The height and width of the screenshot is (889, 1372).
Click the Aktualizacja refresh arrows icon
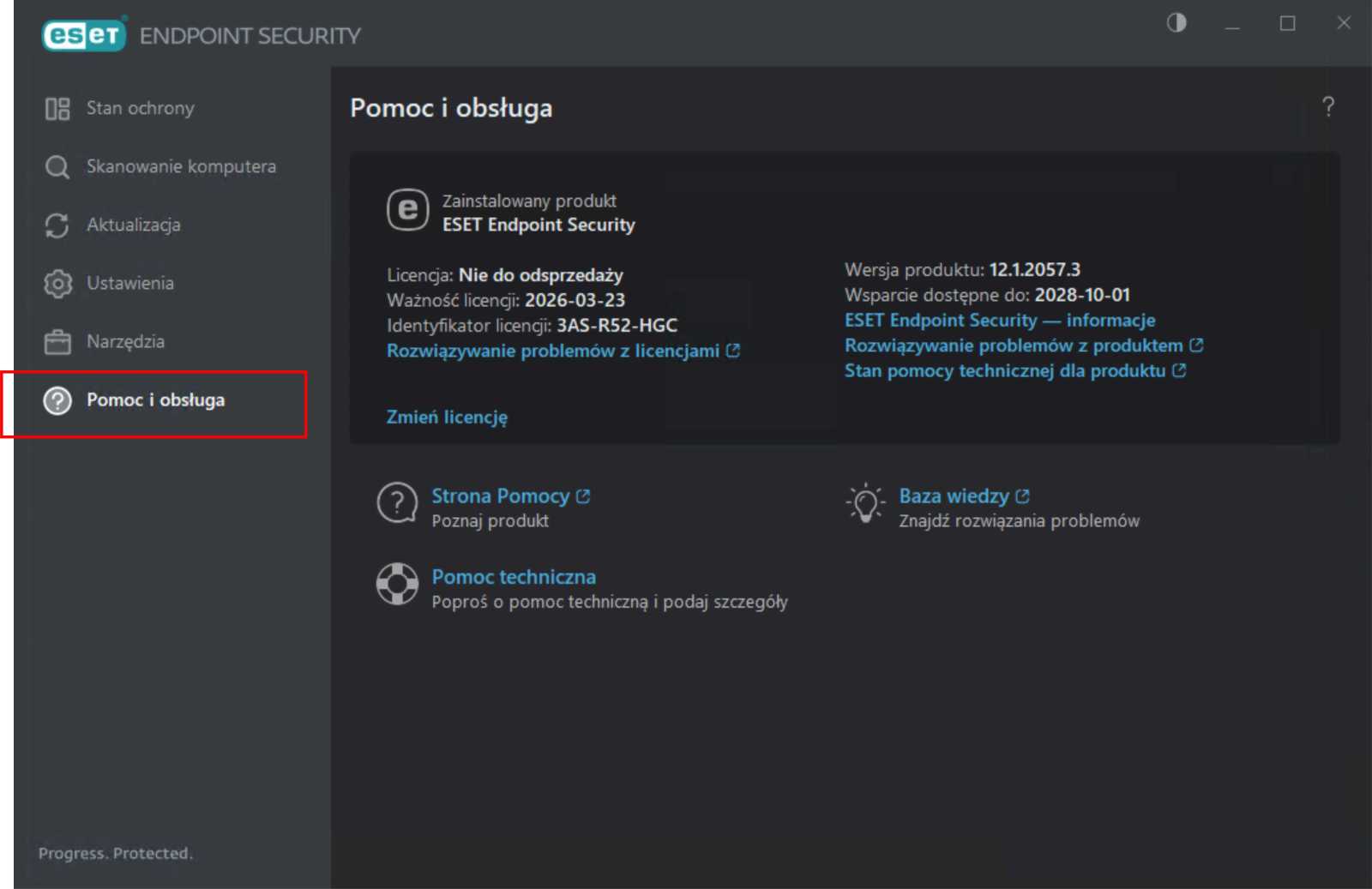tap(57, 225)
